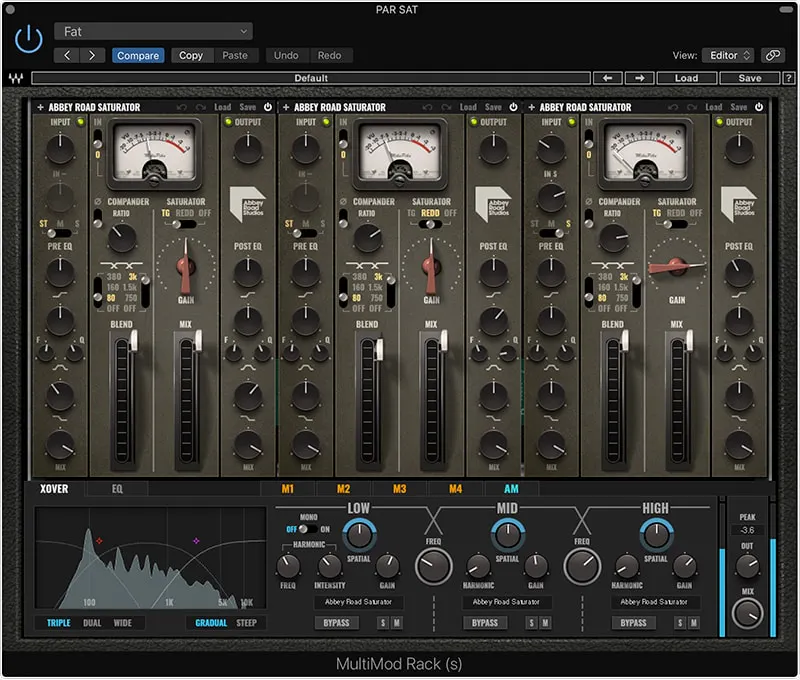800x680 pixels.
Task: Bypass the HIGH band
Action: (633, 623)
